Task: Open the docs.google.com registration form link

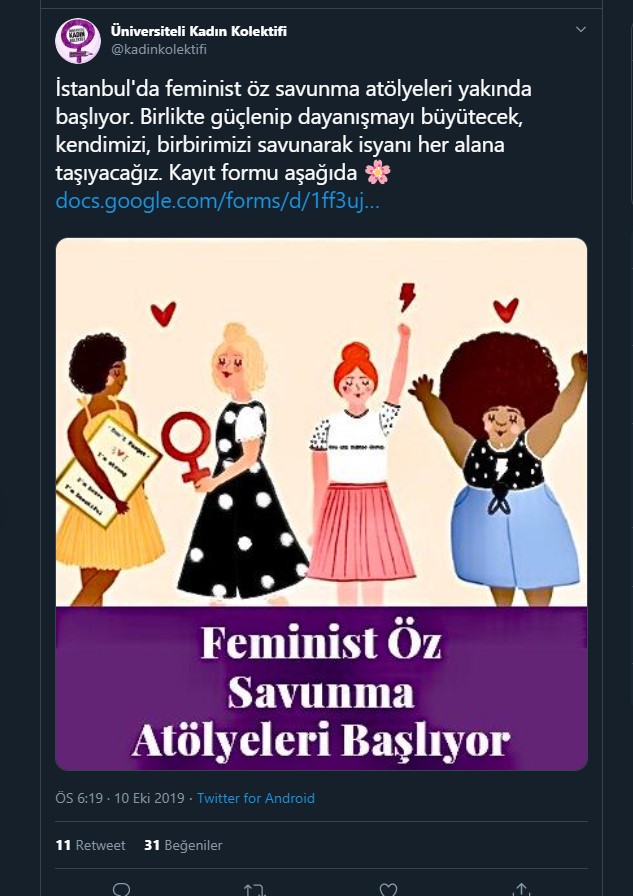Action: point(217,201)
